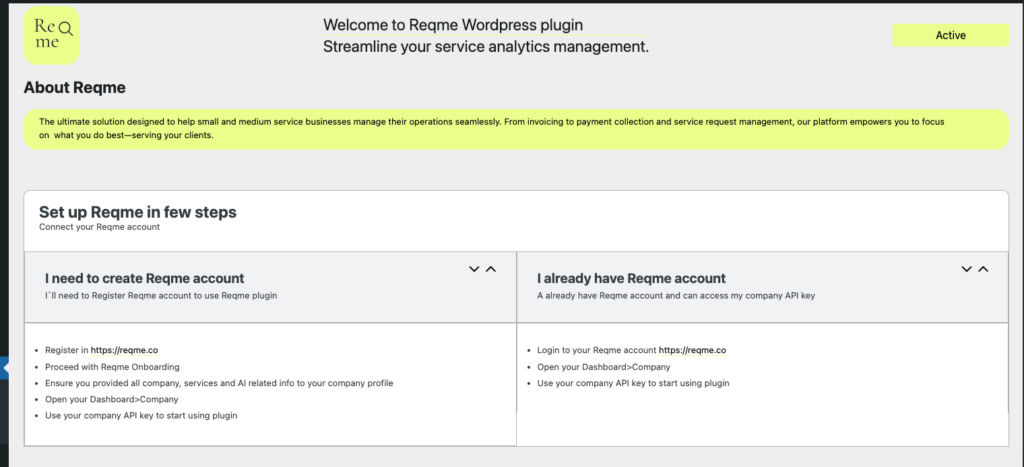
Task: Click the blue sidebar arrow at left edge
Action: coord(5,368)
